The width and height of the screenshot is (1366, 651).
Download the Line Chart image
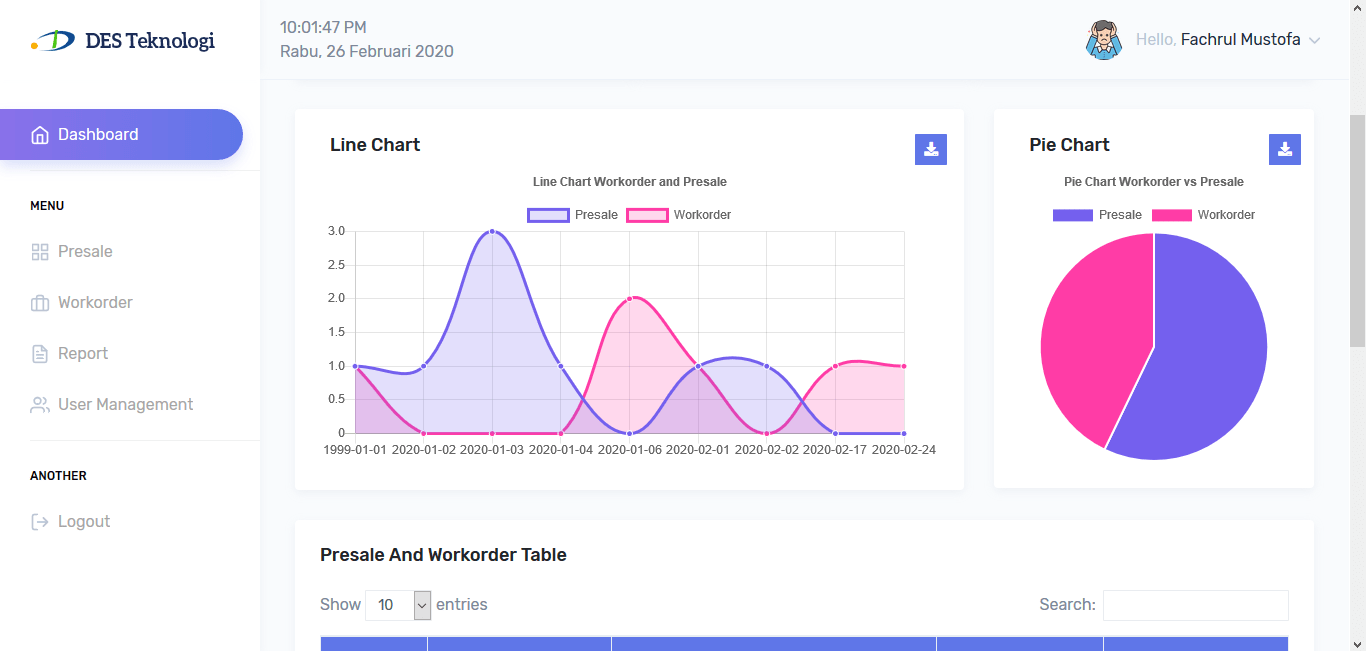click(930, 149)
